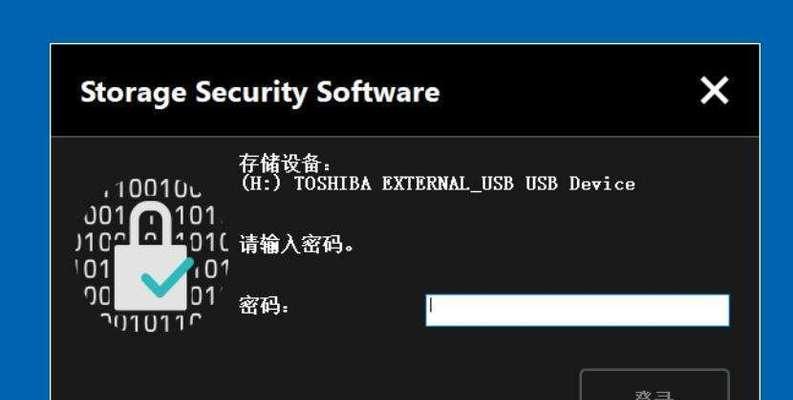Image resolution: width=793 pixels, height=400 pixels.
Task: Click the blue desktop background above the dialog
Action: [x=396, y=21]
